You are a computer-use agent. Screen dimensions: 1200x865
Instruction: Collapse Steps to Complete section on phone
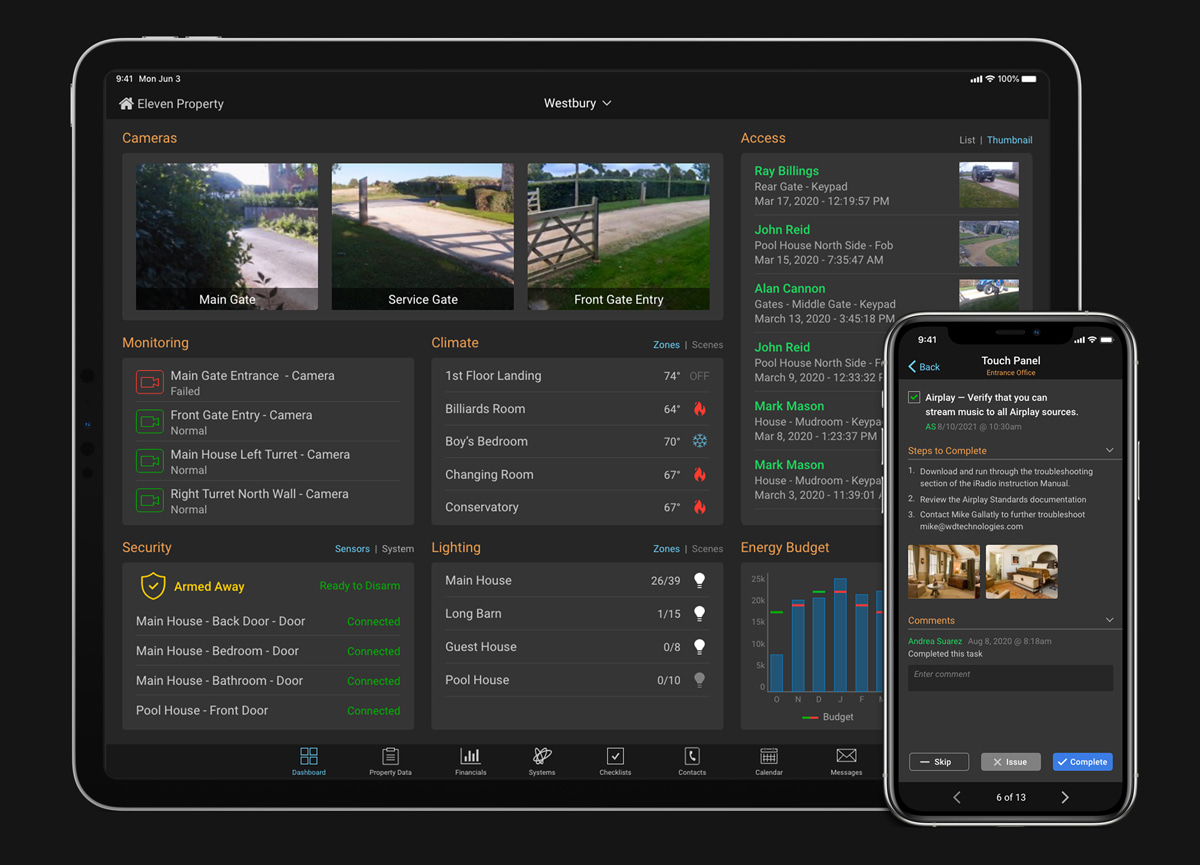1109,451
